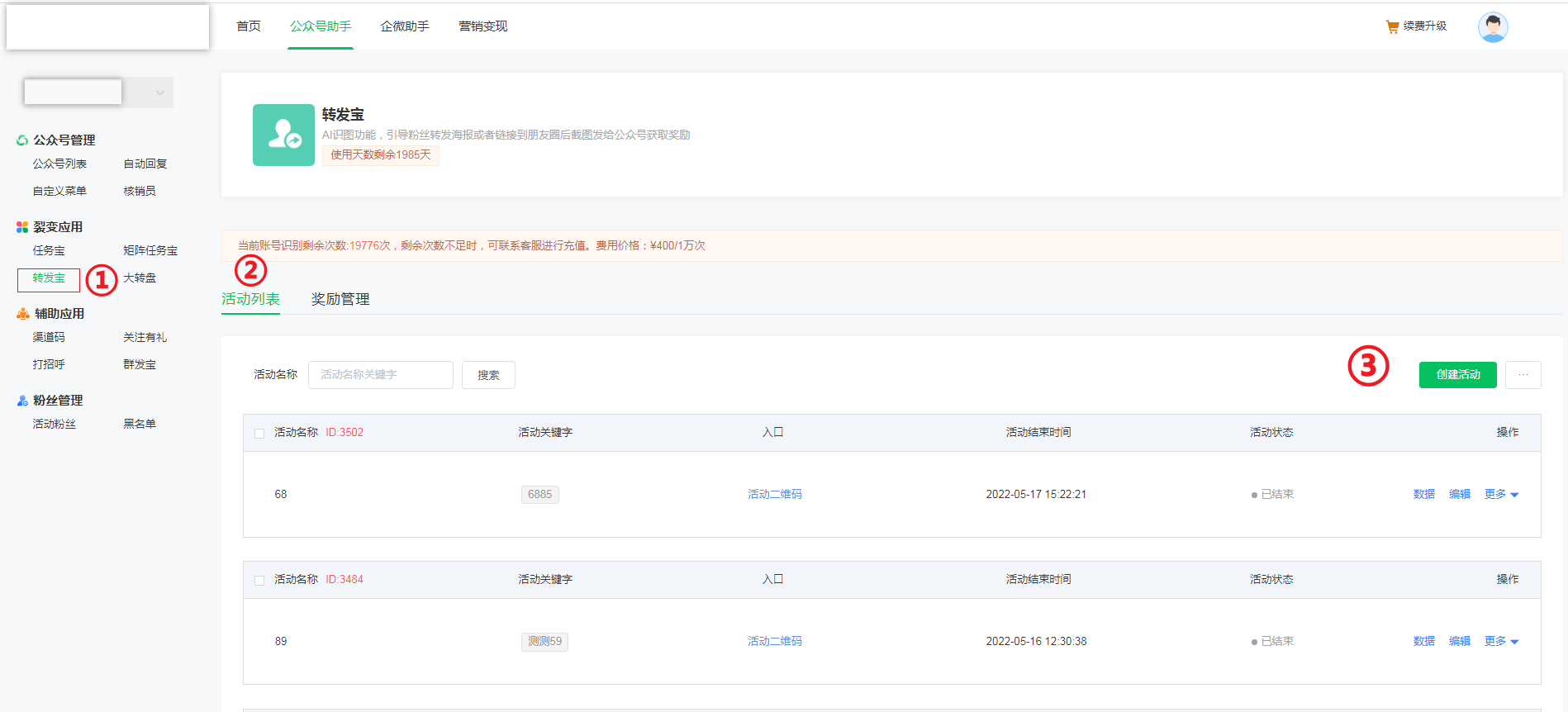Click the 搜索 button
The height and width of the screenshot is (712, 1568).
[488, 375]
